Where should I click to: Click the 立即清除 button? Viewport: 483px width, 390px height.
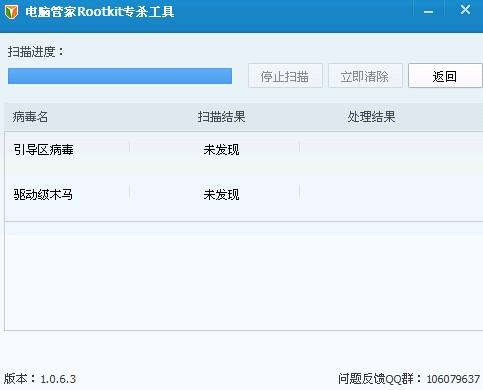tap(365, 76)
